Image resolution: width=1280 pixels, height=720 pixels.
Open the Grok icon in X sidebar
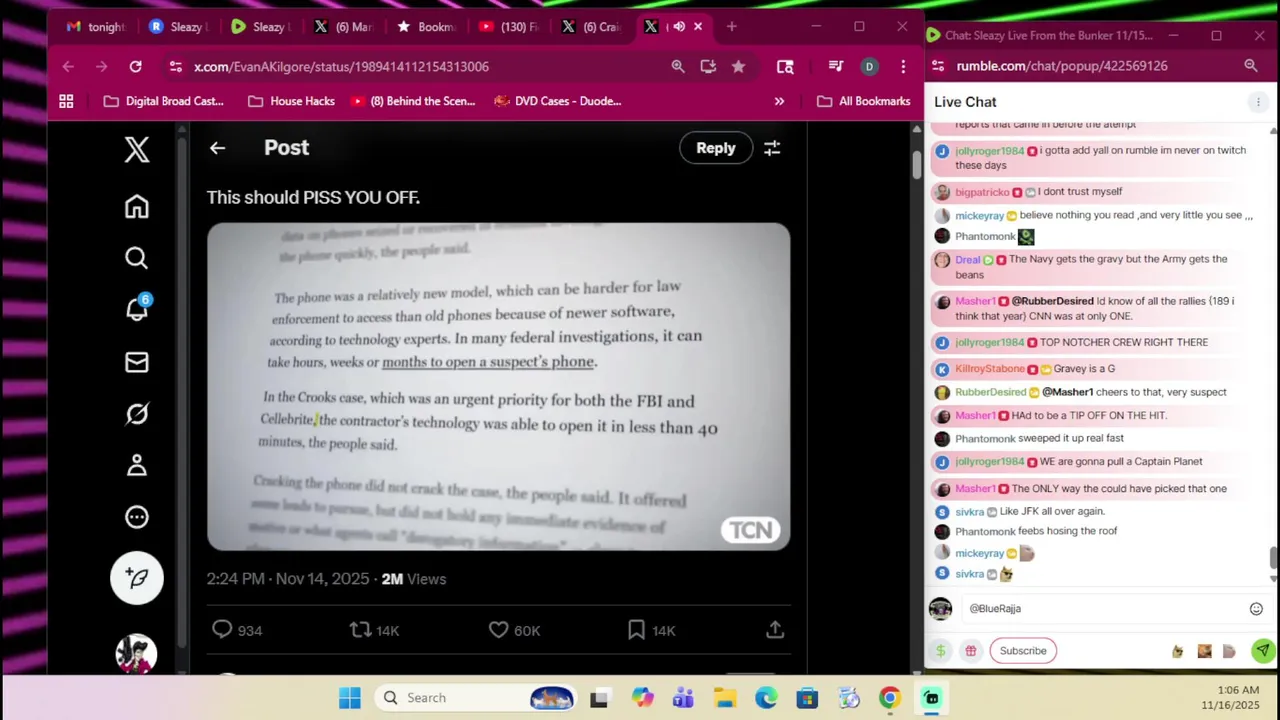[x=137, y=413]
